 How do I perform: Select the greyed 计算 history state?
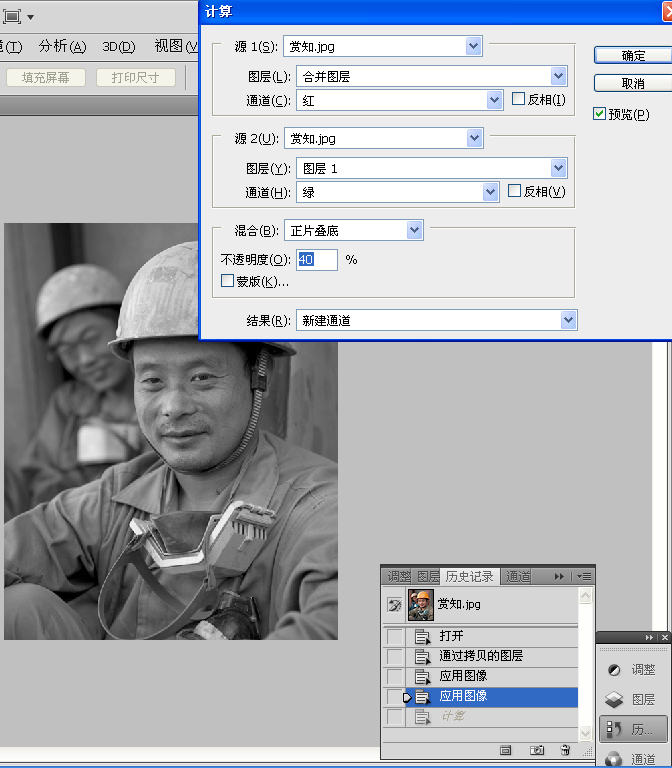coord(492,717)
